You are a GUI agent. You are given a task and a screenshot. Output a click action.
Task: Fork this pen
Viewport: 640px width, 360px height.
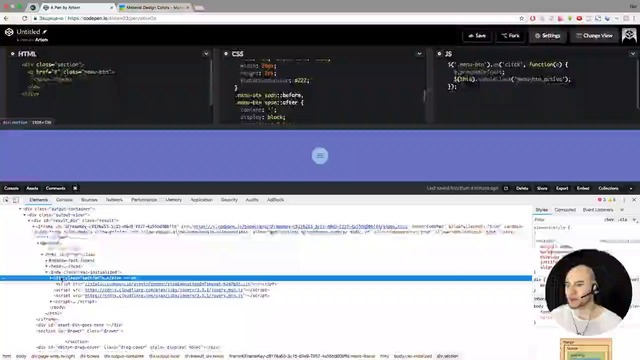pyautogui.click(x=511, y=36)
